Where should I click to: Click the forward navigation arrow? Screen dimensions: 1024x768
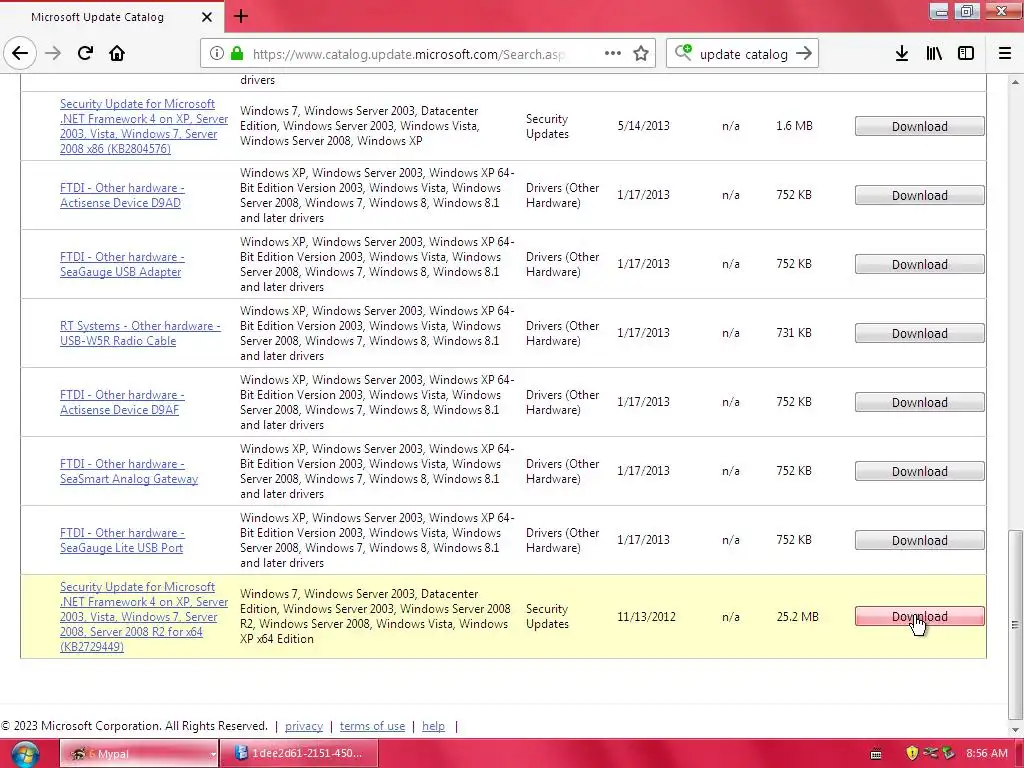pyautogui.click(x=53, y=53)
